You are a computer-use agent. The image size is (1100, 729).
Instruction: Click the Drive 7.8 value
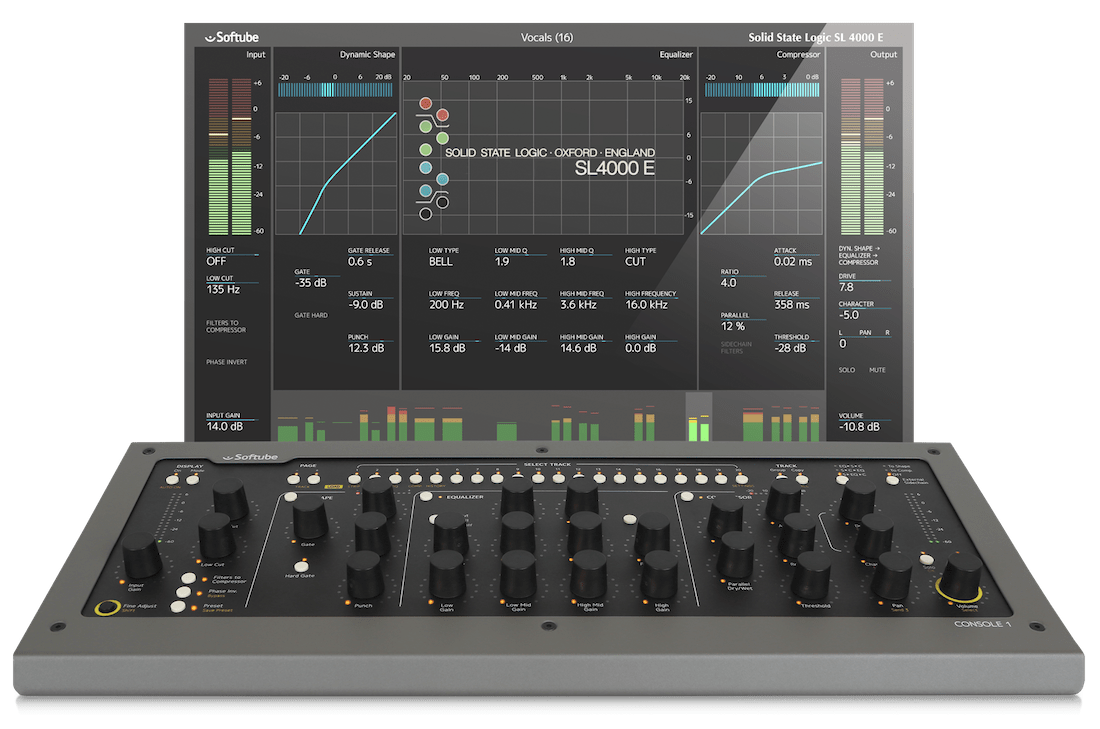[x=846, y=287]
